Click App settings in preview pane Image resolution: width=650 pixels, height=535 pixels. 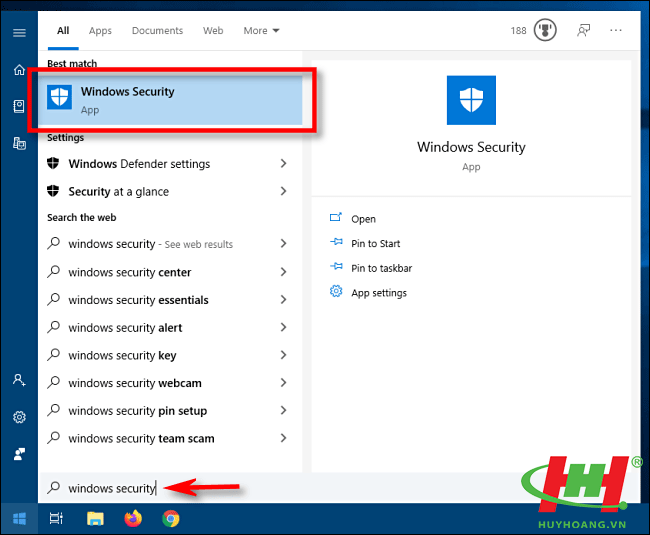pos(379,293)
